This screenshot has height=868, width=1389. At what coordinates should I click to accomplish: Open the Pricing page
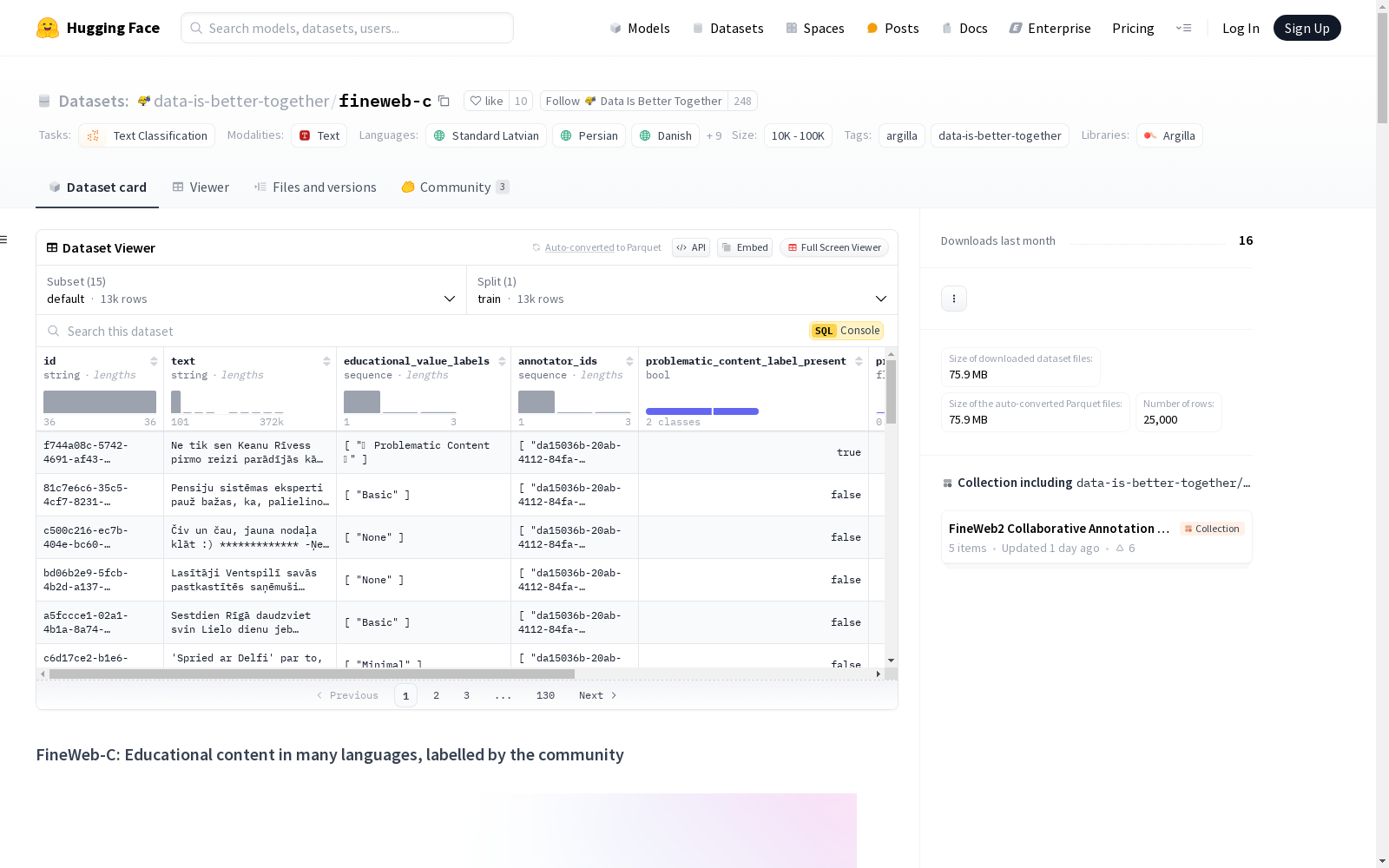[x=1133, y=28]
